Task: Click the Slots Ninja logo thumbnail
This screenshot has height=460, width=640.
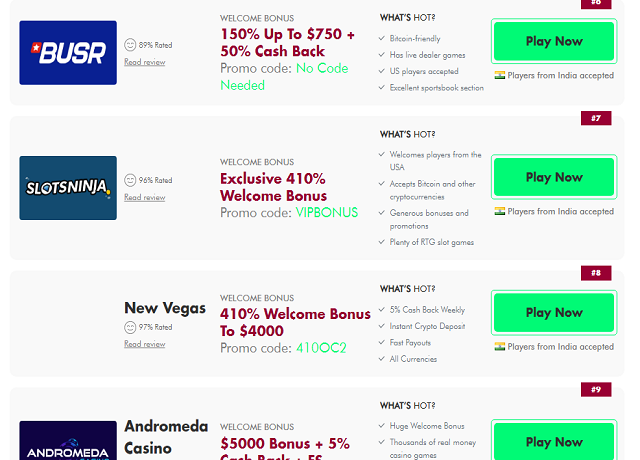Action: coord(68,188)
